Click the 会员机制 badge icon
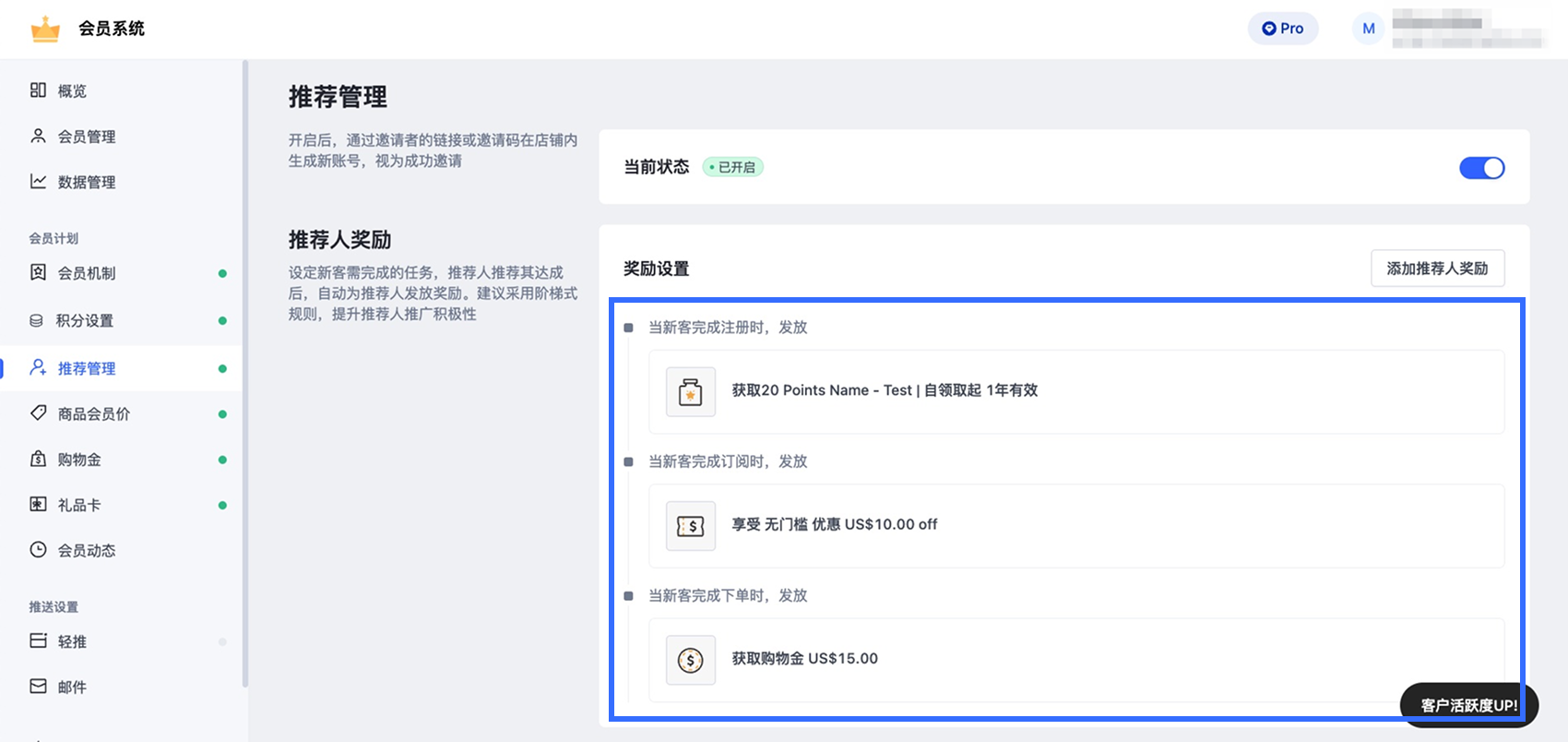Viewport: 1568px width, 742px height. pos(38,273)
